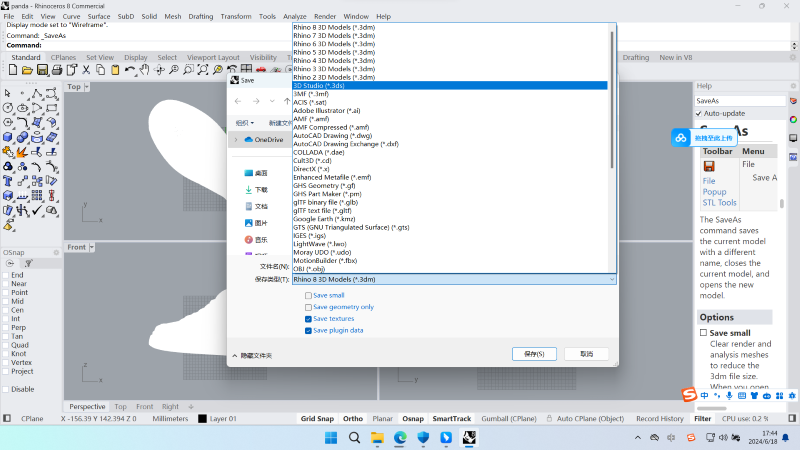Open the 组织 organize dropdown
The image size is (800, 450).
click(244, 123)
